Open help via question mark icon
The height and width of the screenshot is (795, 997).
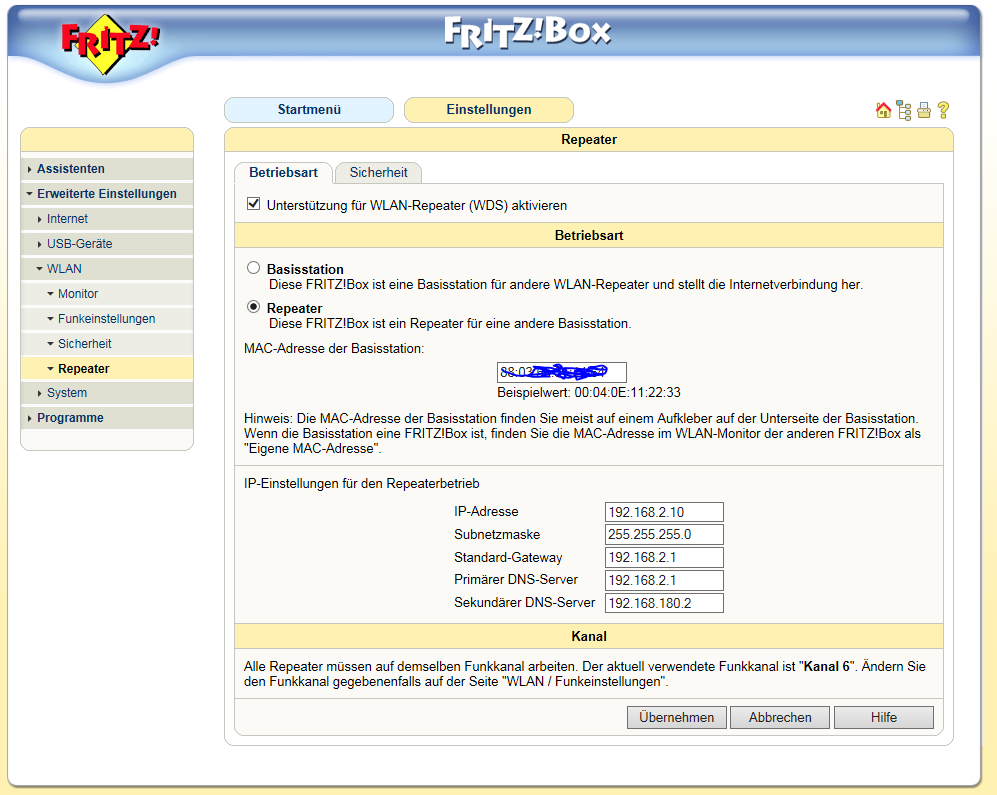coord(944,110)
